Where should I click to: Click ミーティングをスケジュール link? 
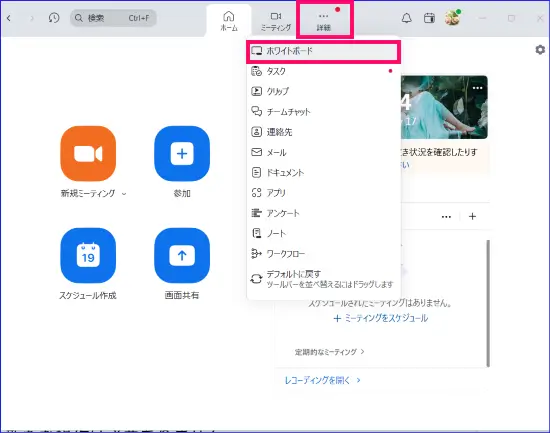381,318
